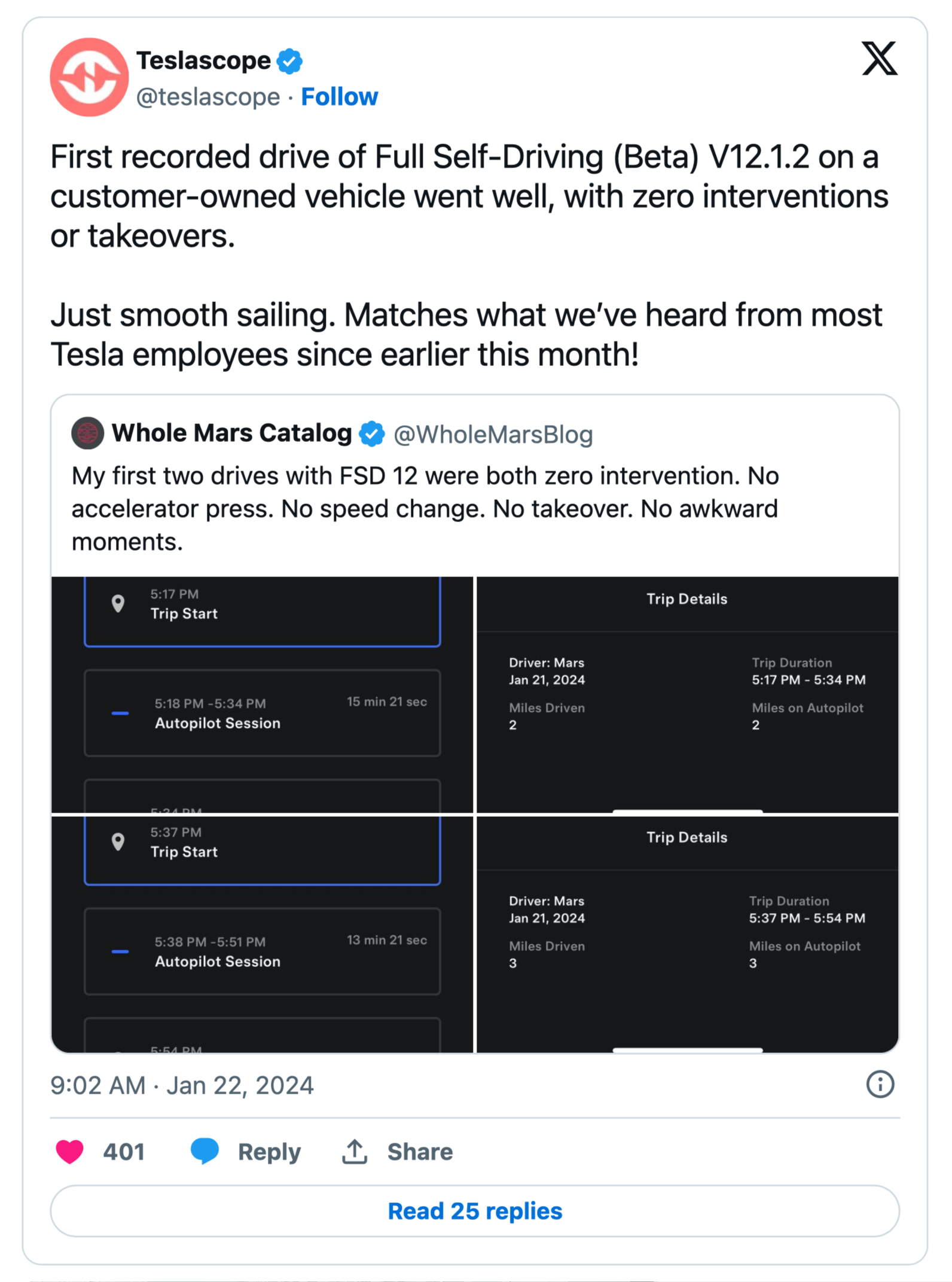Screen dimensions: 952x1282
Task: Click the Teslascope profile avatar
Action: pos(89,77)
